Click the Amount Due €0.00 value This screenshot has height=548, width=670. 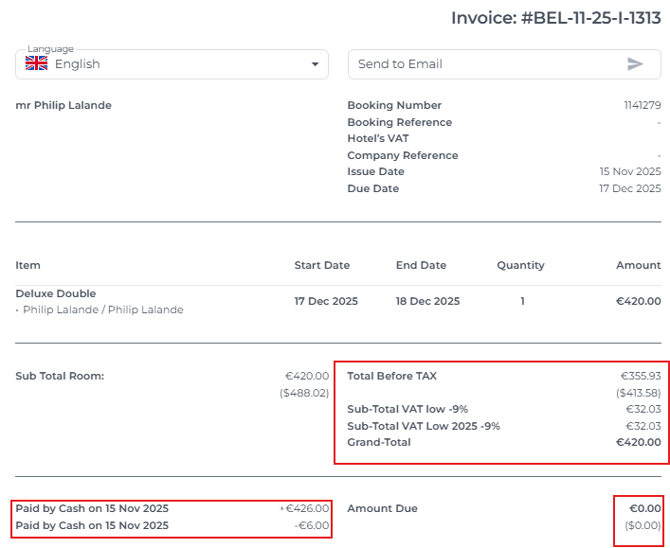tap(644, 509)
